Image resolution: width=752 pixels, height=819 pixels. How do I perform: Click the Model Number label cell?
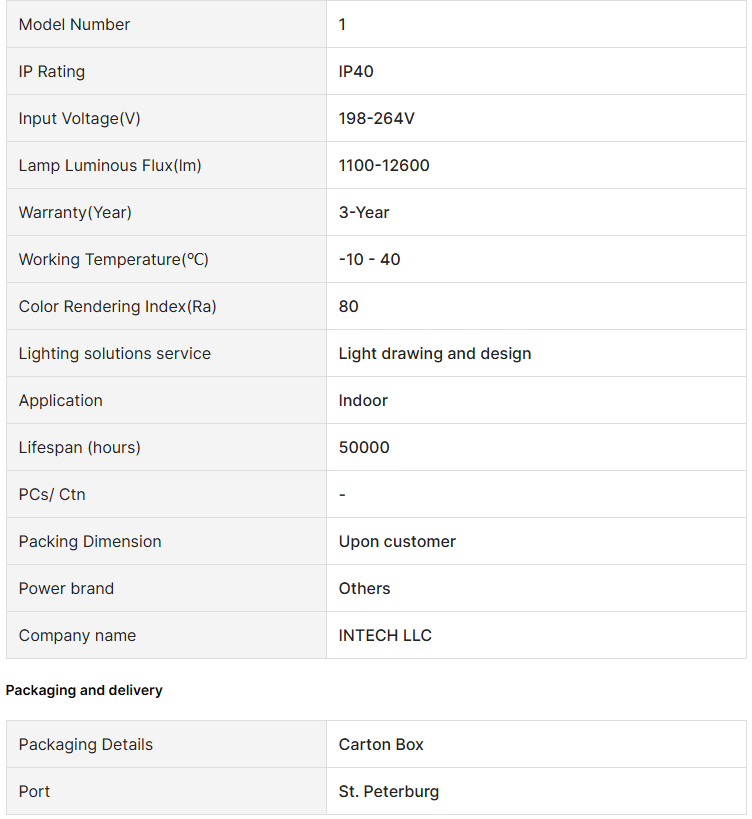click(74, 24)
